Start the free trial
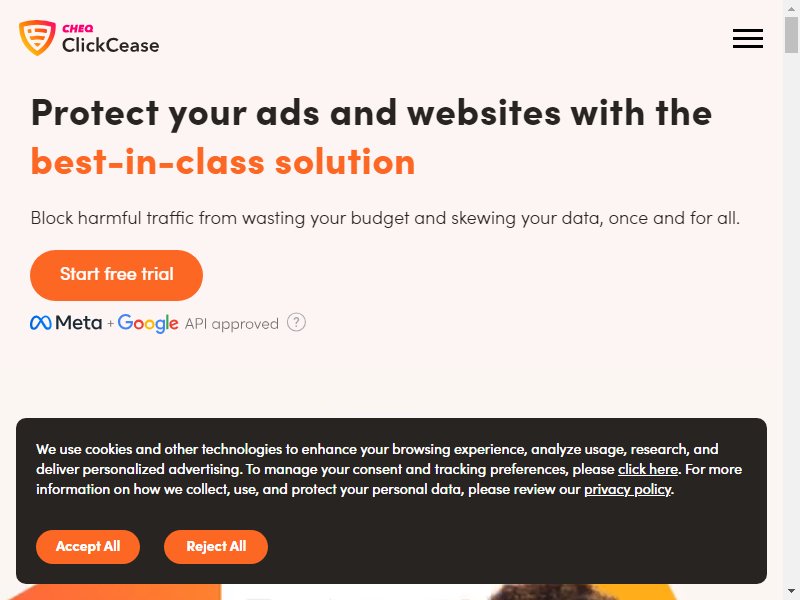800x600 pixels. tap(116, 275)
